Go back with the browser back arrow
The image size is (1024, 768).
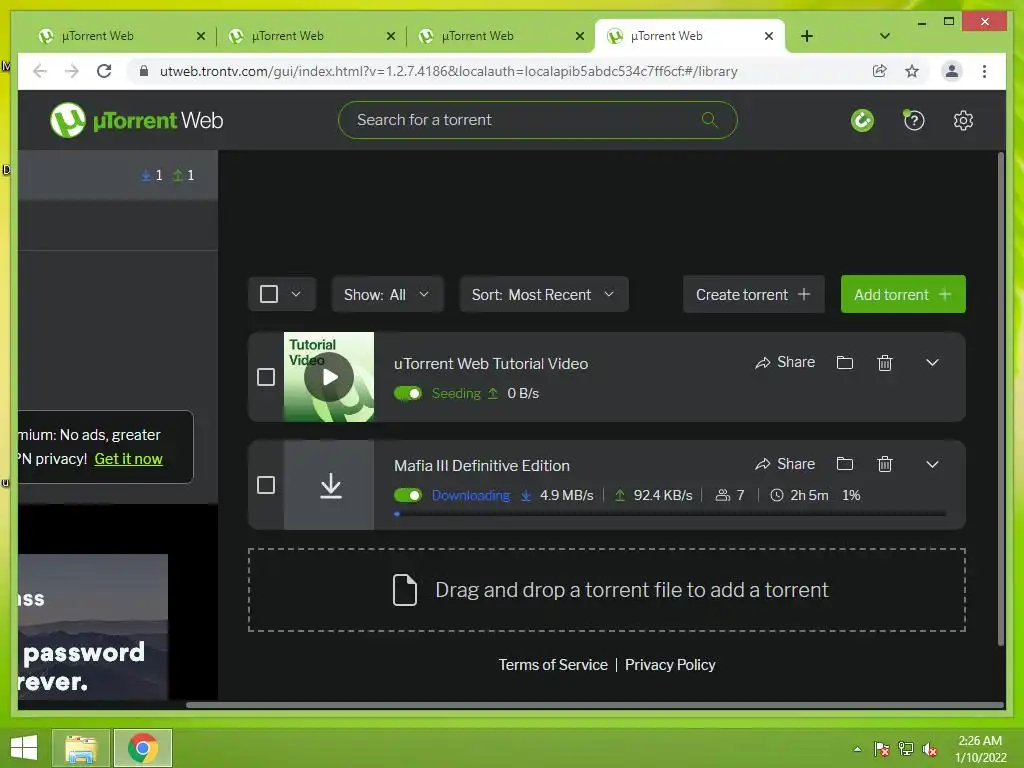click(x=40, y=71)
